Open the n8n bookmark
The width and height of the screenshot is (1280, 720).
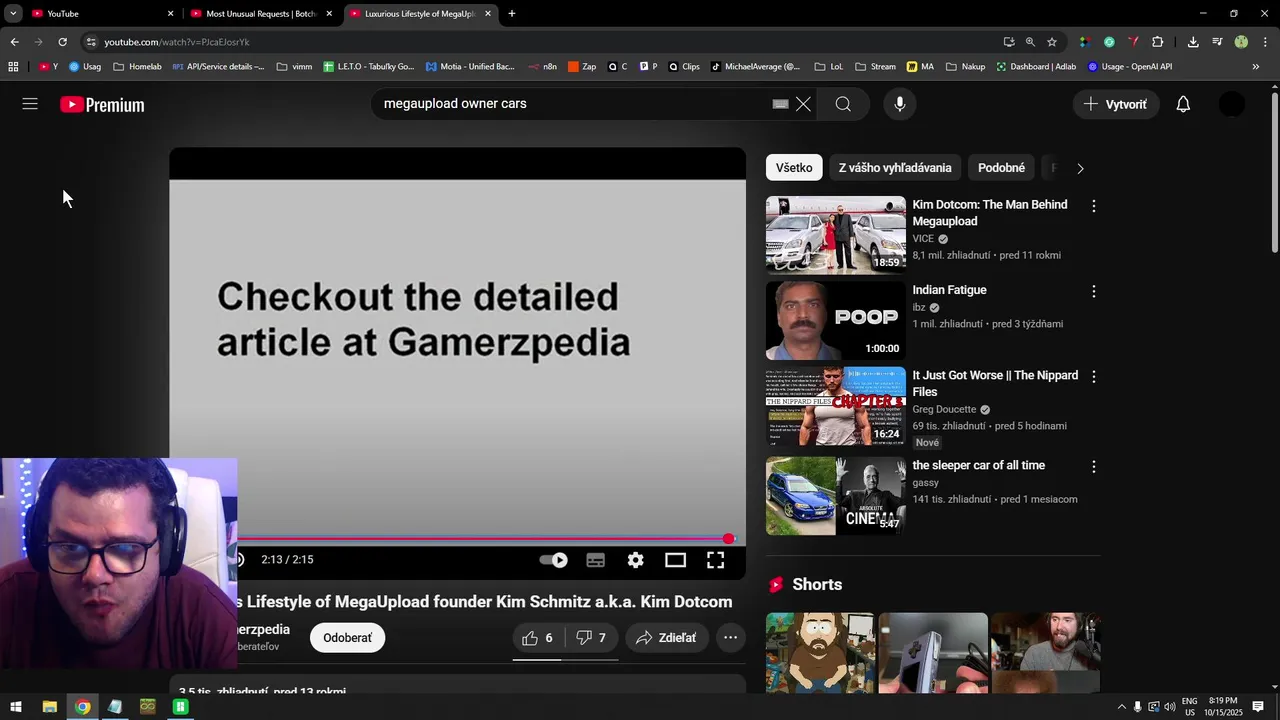[x=543, y=67]
